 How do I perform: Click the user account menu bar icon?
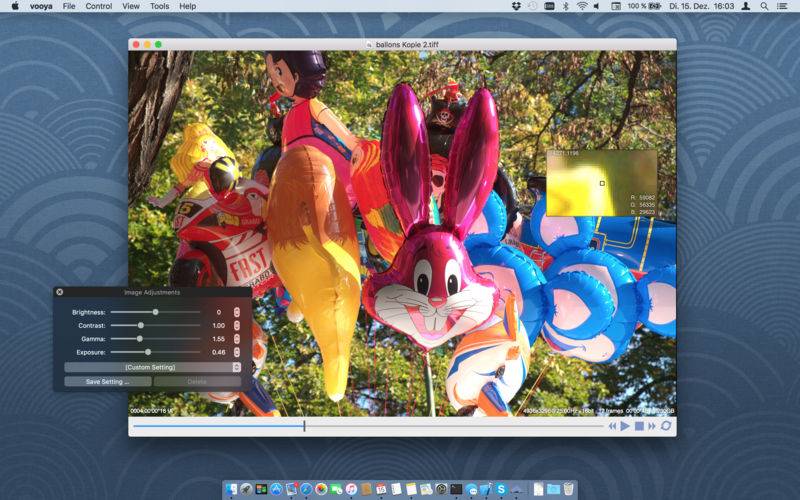(x=745, y=6)
